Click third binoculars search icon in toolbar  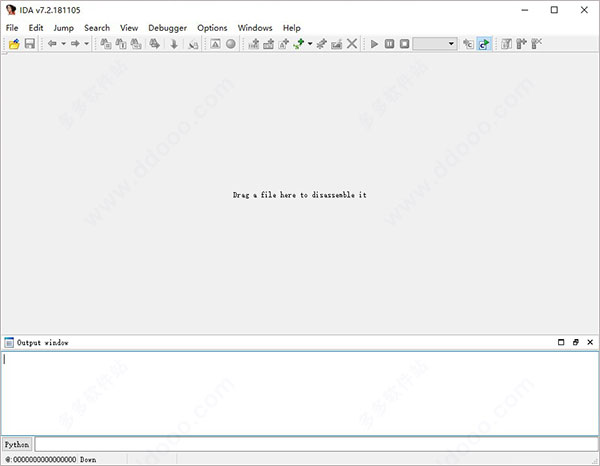tap(136, 44)
